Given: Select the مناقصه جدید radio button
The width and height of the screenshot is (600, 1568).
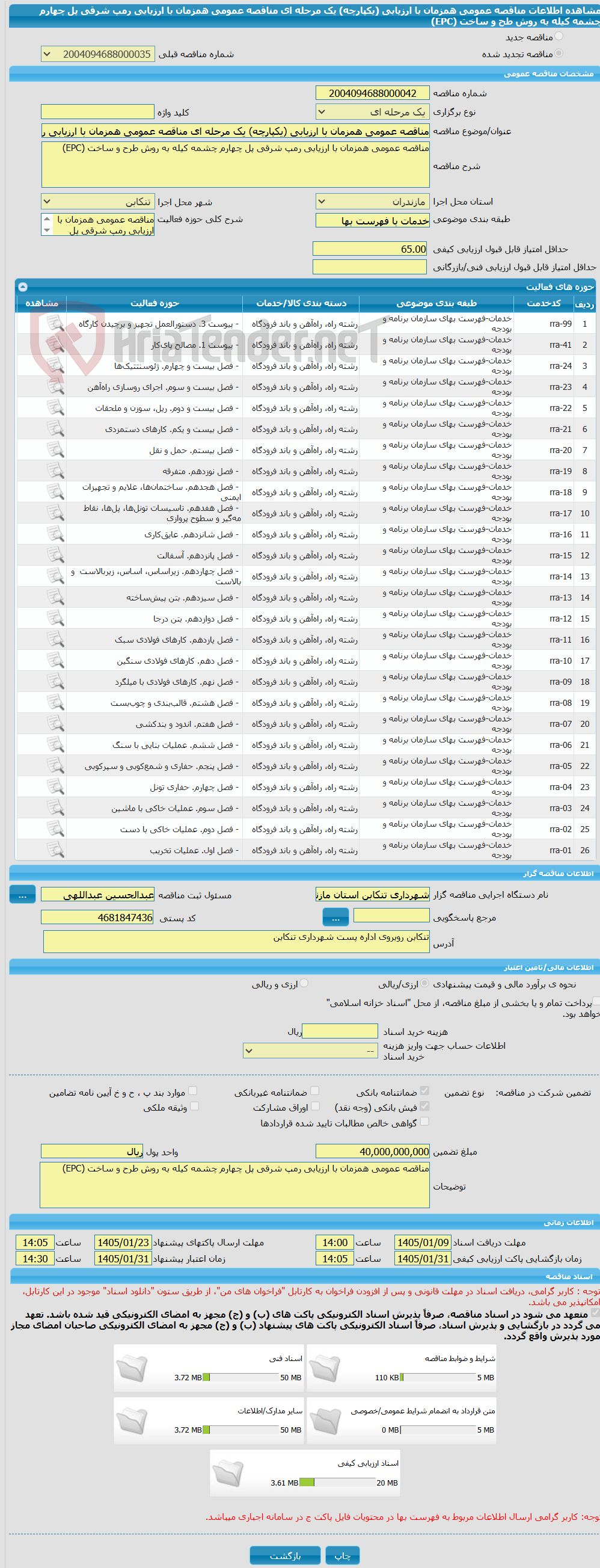Looking at the screenshot, I should [559, 37].
